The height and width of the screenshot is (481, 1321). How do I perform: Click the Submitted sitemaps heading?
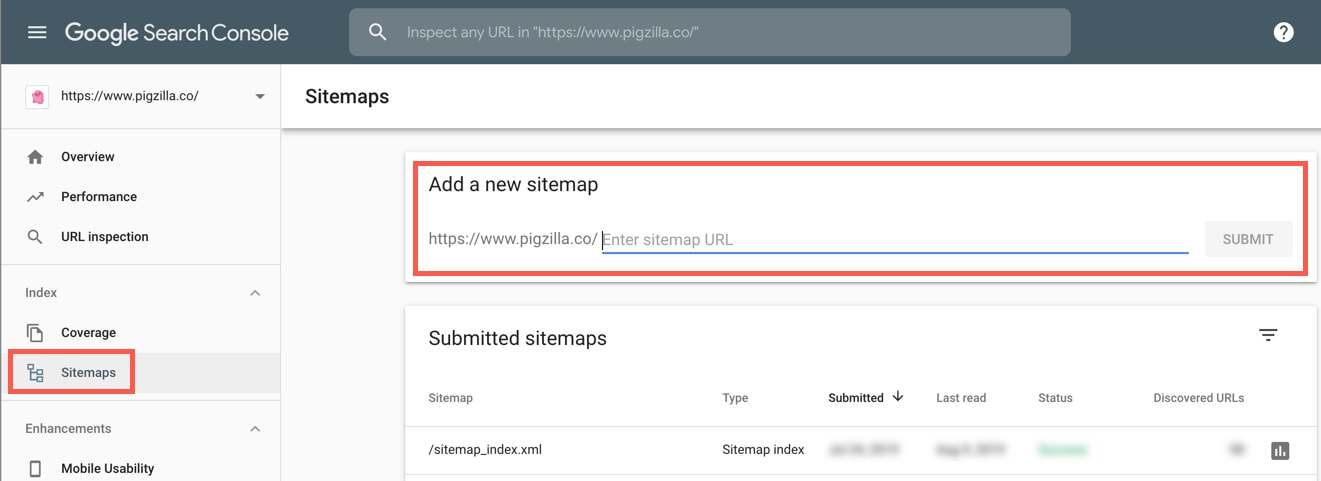[x=517, y=338]
